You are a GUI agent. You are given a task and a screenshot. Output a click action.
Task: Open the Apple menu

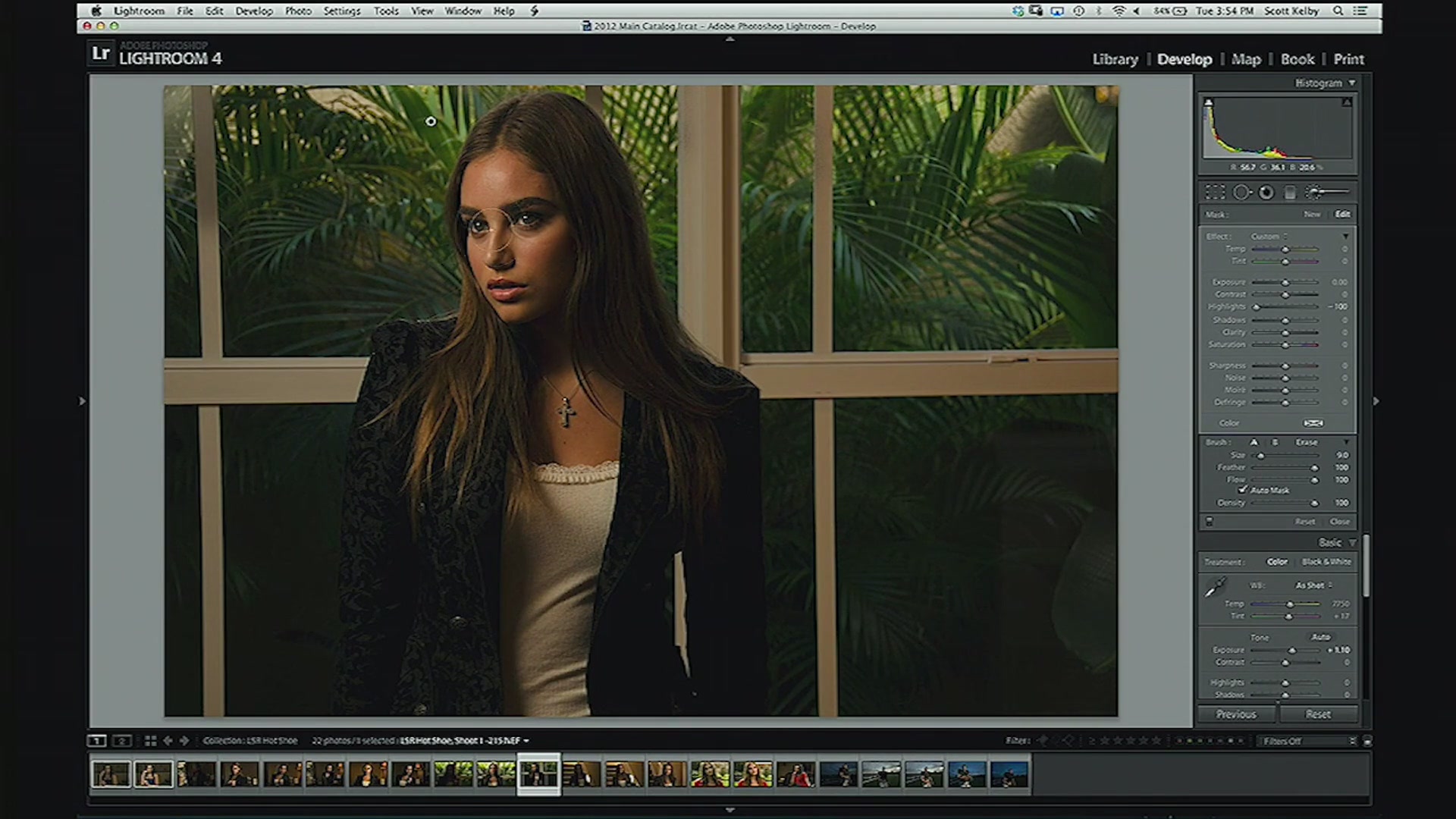(96, 11)
